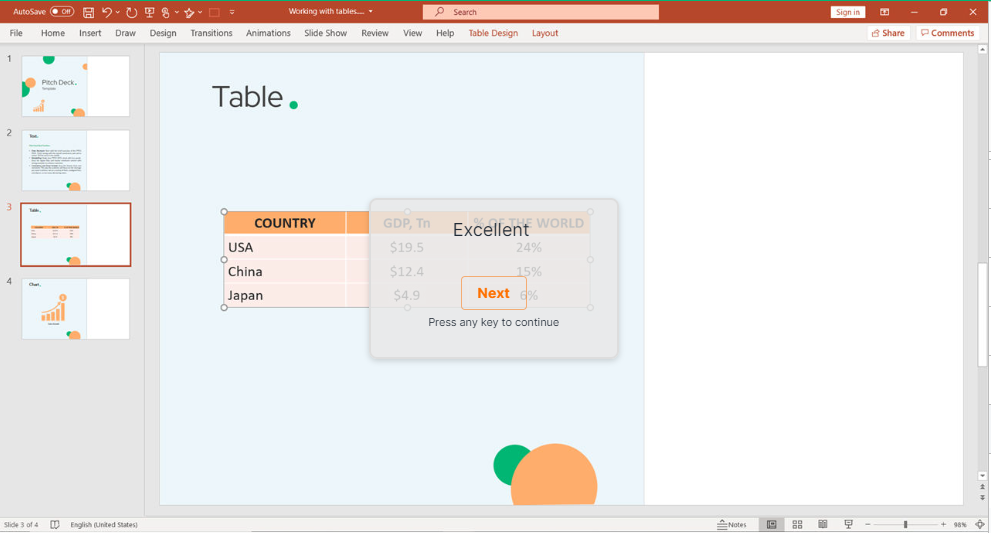Switch to Normal view in status bar

[771, 524]
